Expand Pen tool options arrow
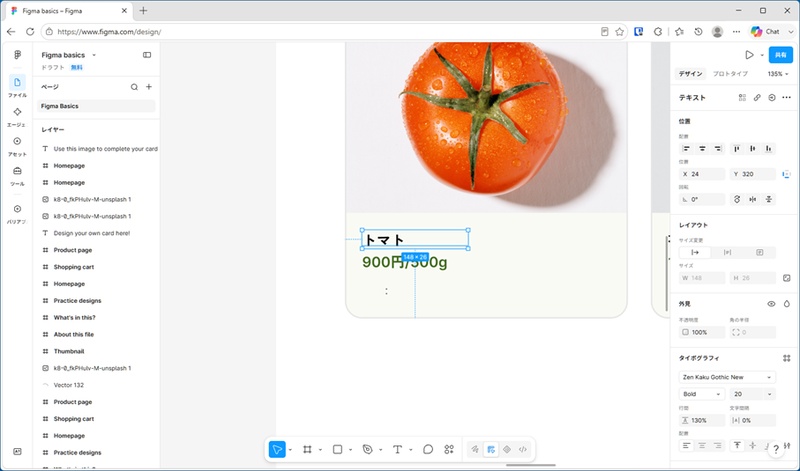 (380, 450)
